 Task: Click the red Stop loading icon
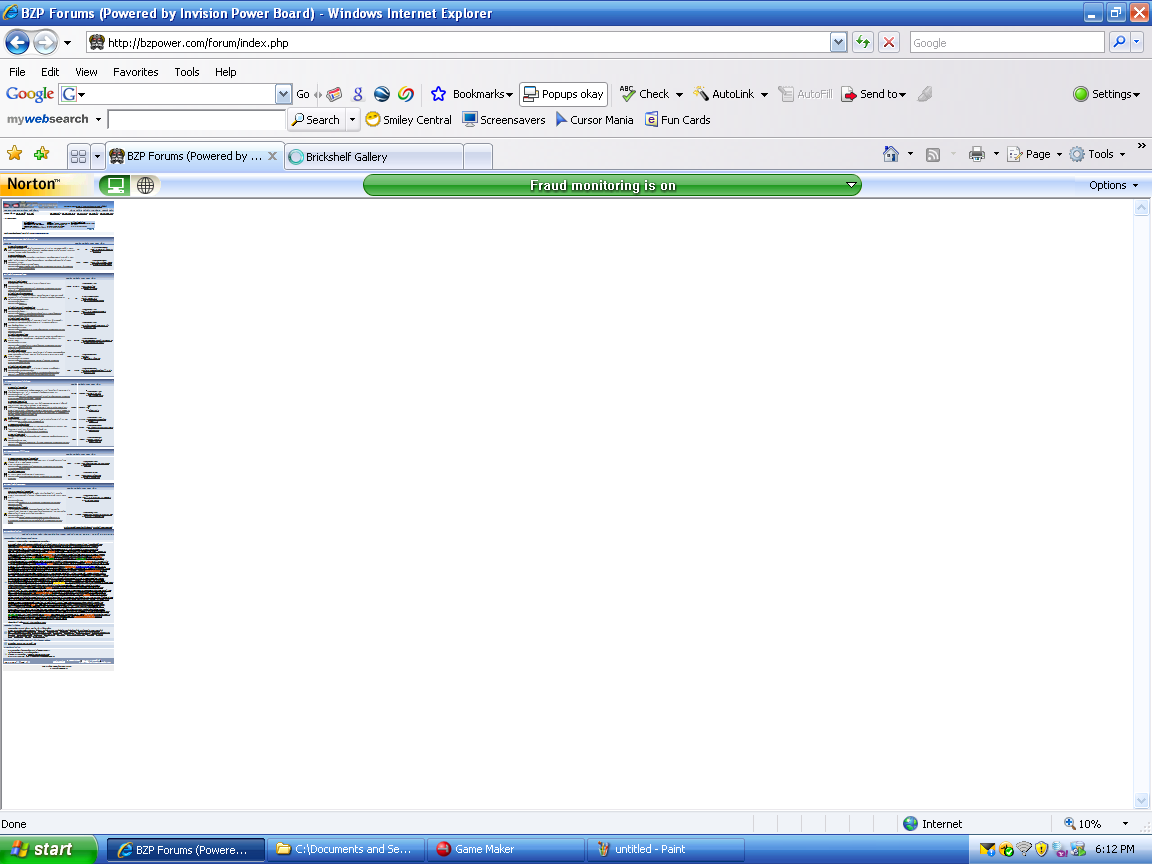(x=889, y=43)
